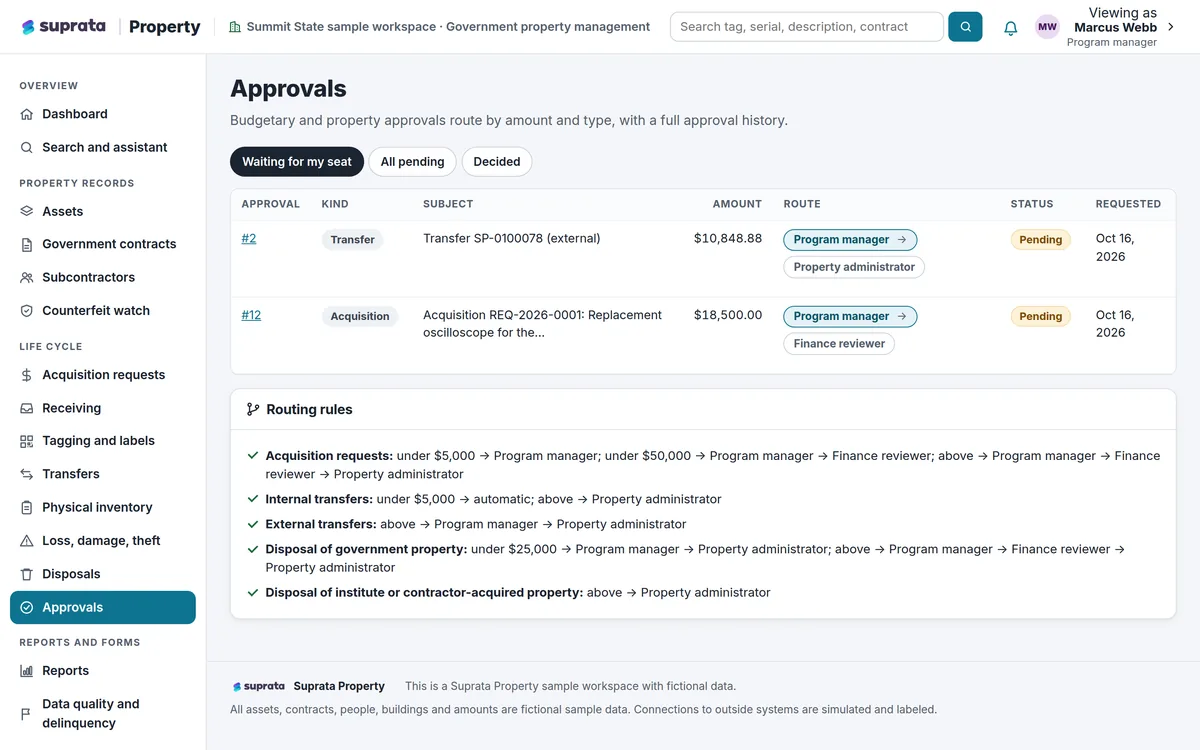The width and height of the screenshot is (1200, 750).
Task: Click the Property product name in header
Action: point(165,27)
